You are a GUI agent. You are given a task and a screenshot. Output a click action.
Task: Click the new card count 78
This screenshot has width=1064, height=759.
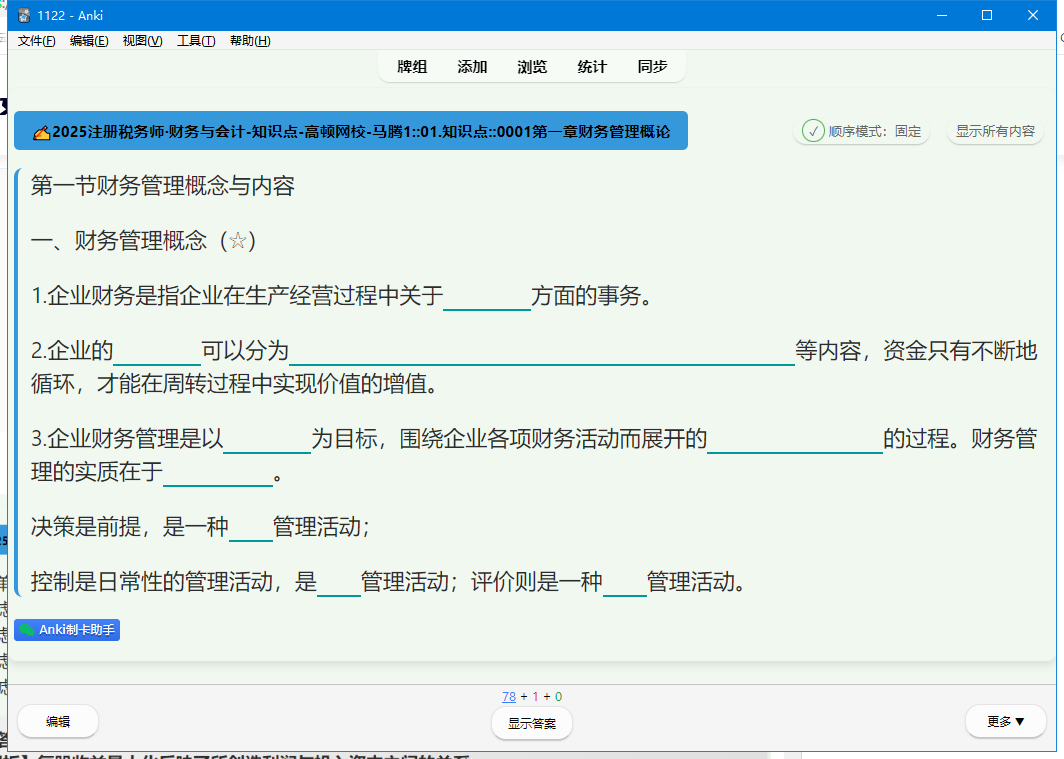tap(509, 697)
